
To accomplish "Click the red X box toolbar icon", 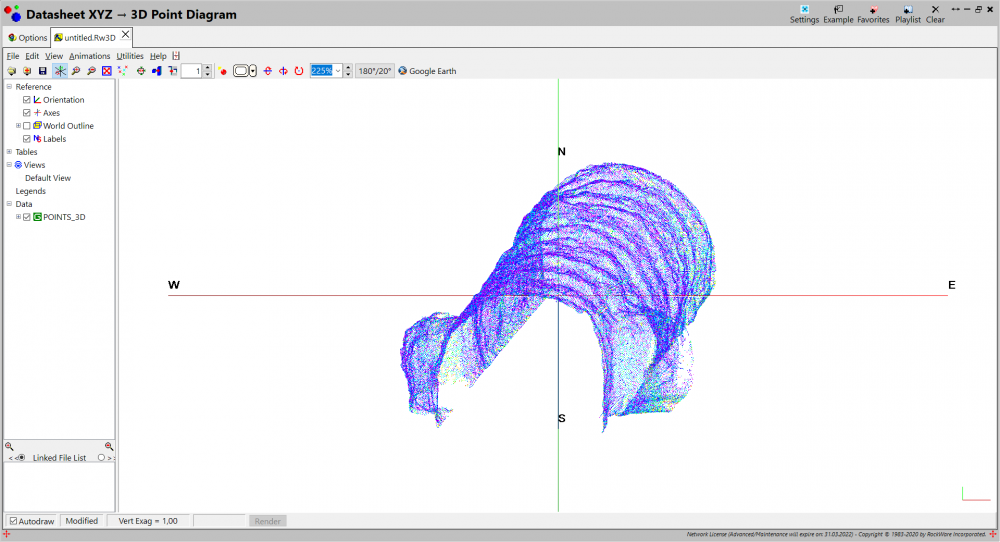I will pyautogui.click(x=107, y=71).
